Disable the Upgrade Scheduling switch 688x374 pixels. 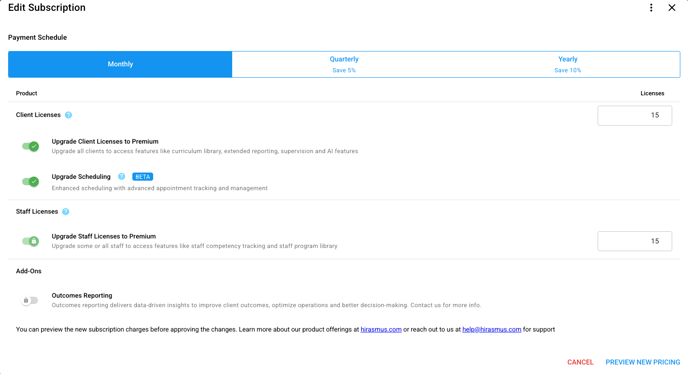pos(30,181)
